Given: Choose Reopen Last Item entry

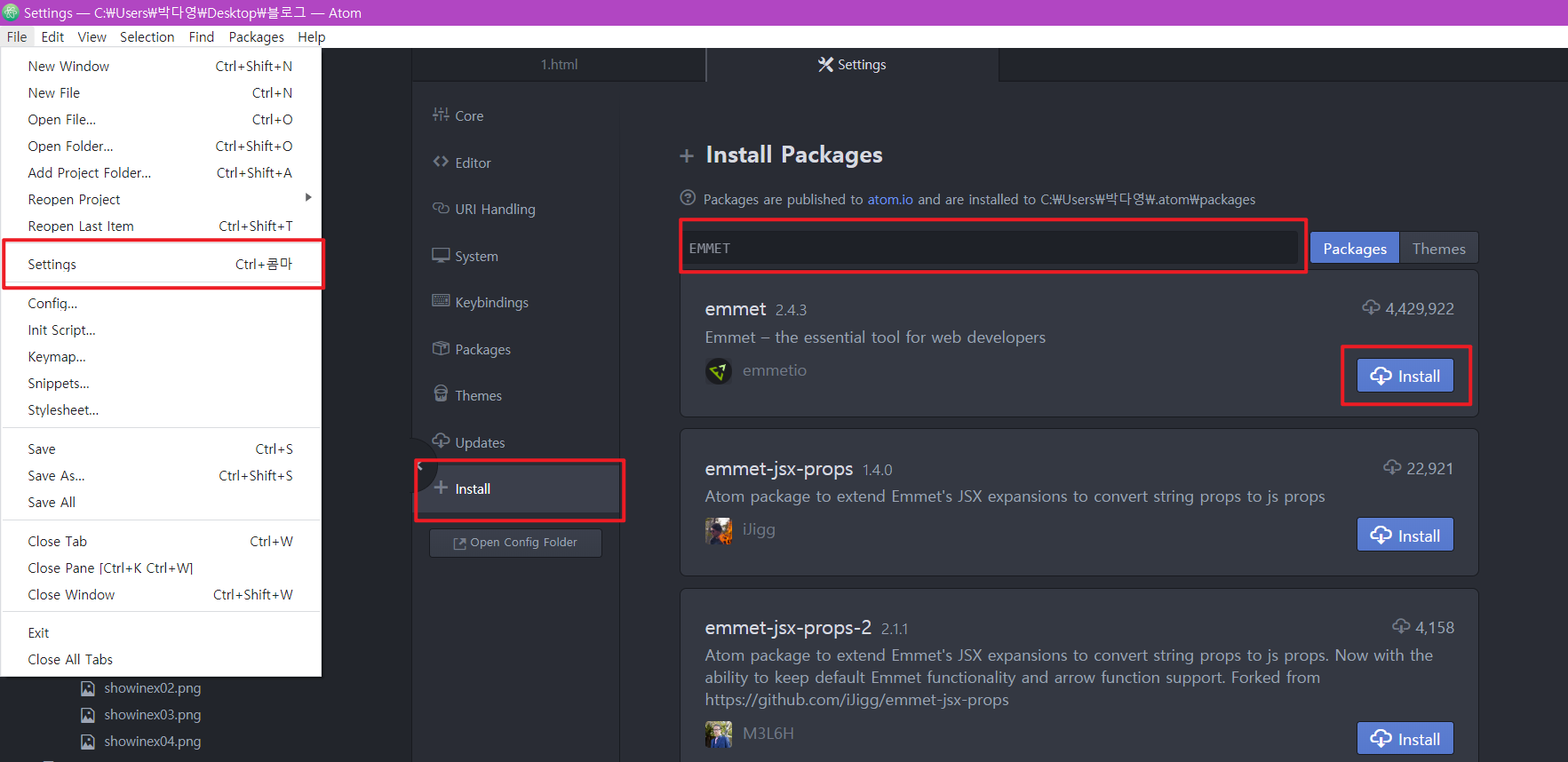Looking at the screenshot, I should click(x=161, y=226).
